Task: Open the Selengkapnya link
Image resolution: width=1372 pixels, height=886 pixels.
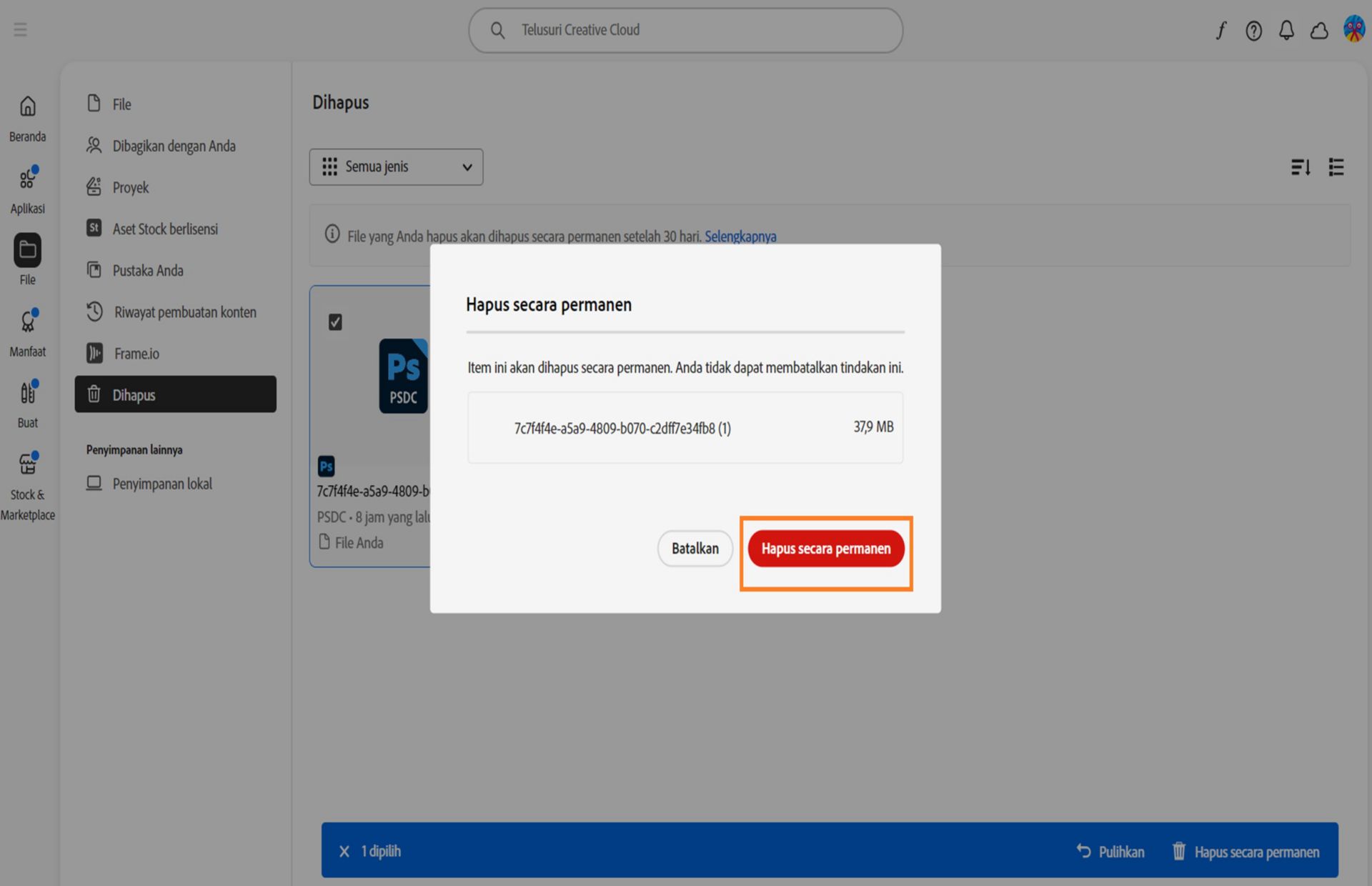Action: [x=740, y=237]
